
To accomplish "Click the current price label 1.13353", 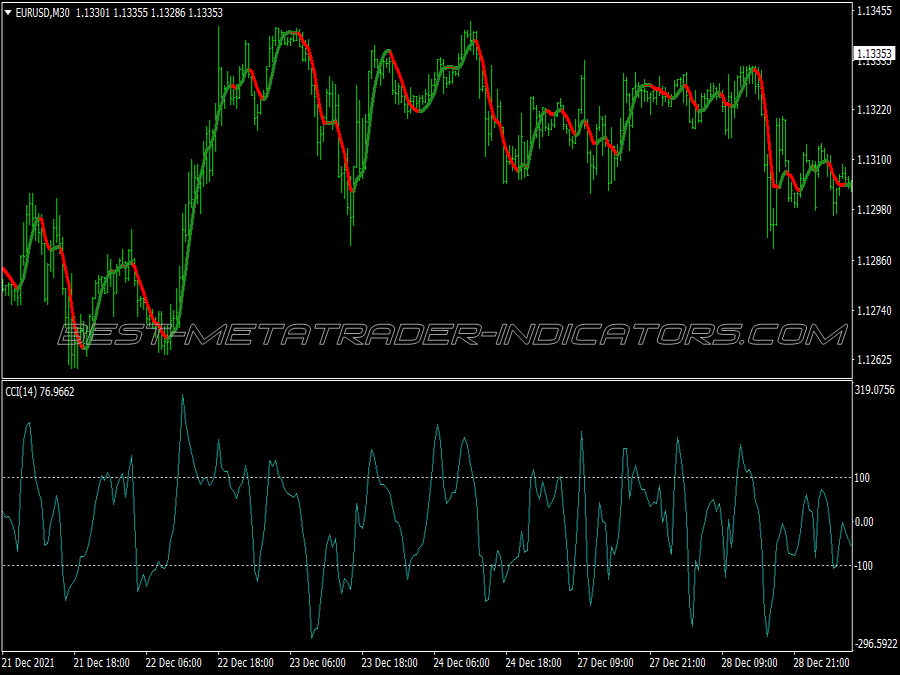I will tap(874, 54).
